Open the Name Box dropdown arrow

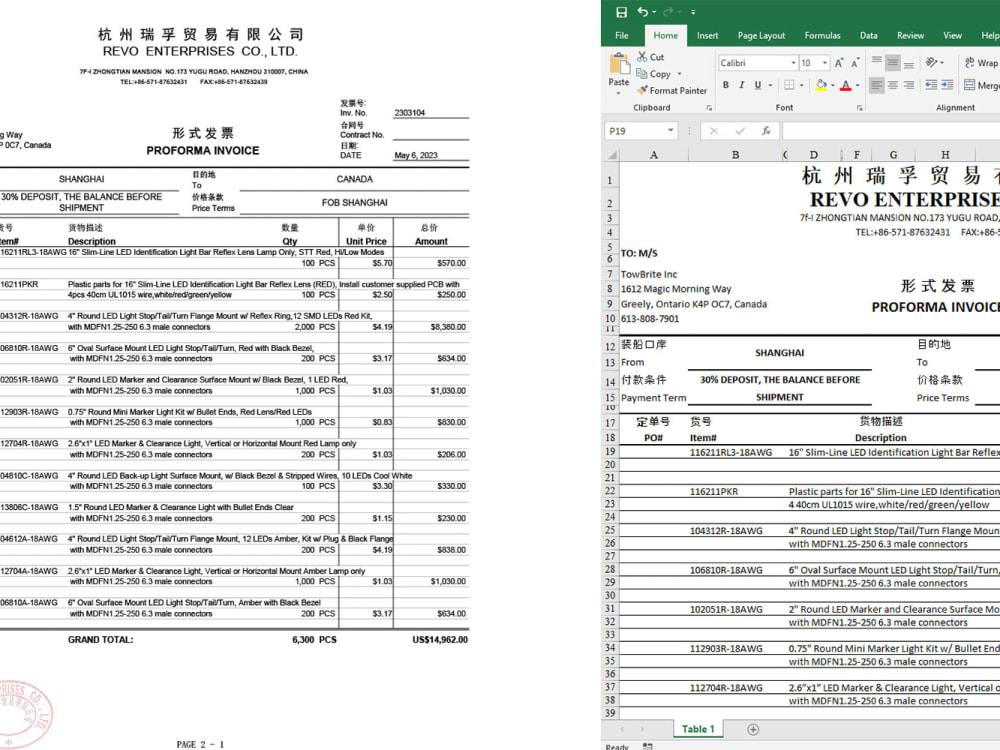pos(670,131)
